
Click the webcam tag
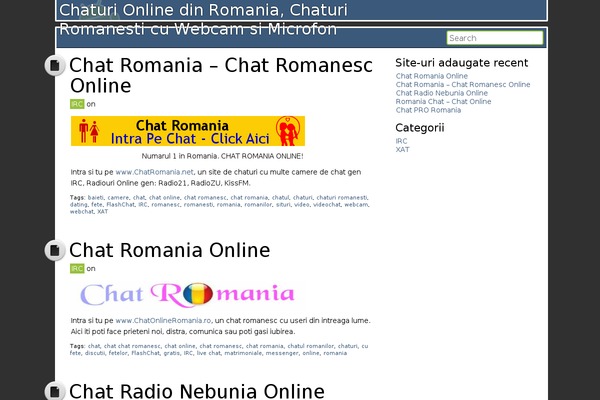click(x=356, y=205)
